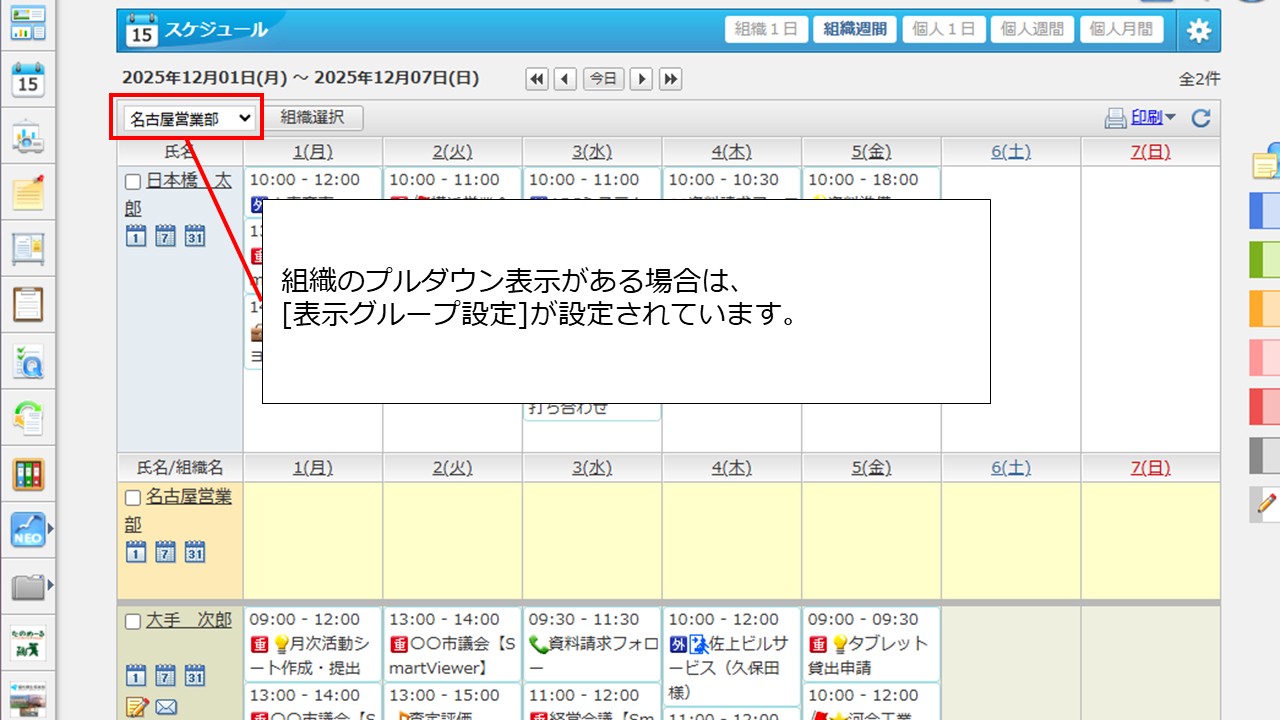Switch to 個人月間 view tab
Image resolution: width=1280 pixels, height=720 pixels.
pos(1120,30)
